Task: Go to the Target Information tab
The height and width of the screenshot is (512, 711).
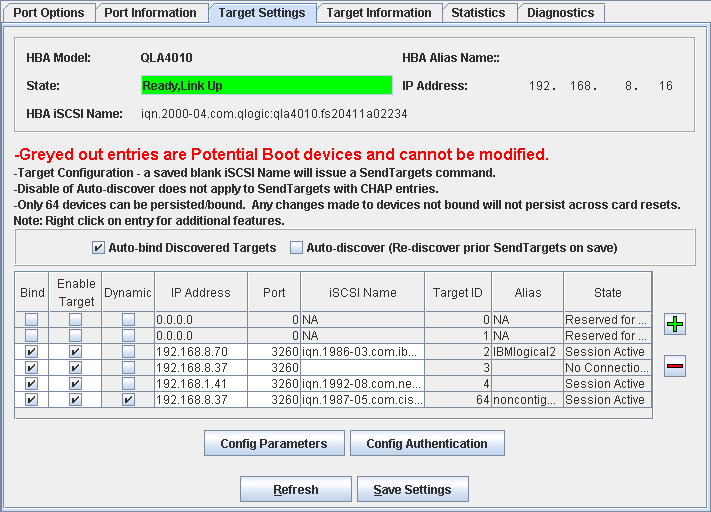Action: [x=379, y=13]
